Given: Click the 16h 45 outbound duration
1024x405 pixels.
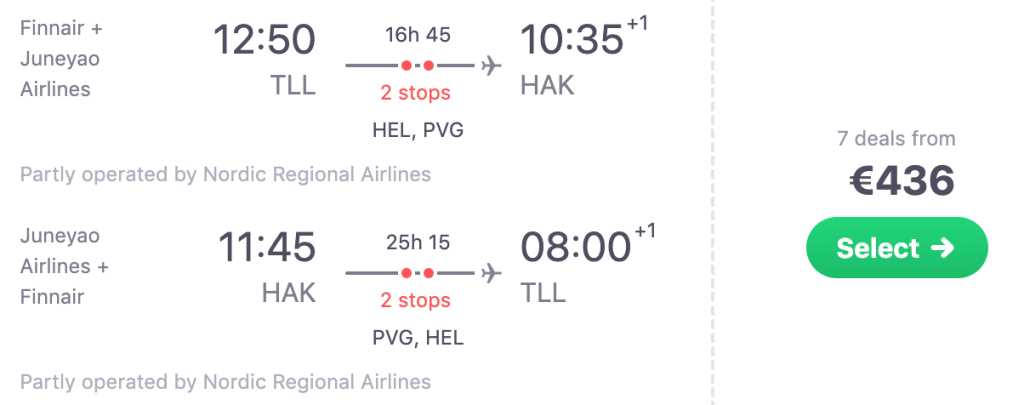Looking at the screenshot, I should [417, 35].
